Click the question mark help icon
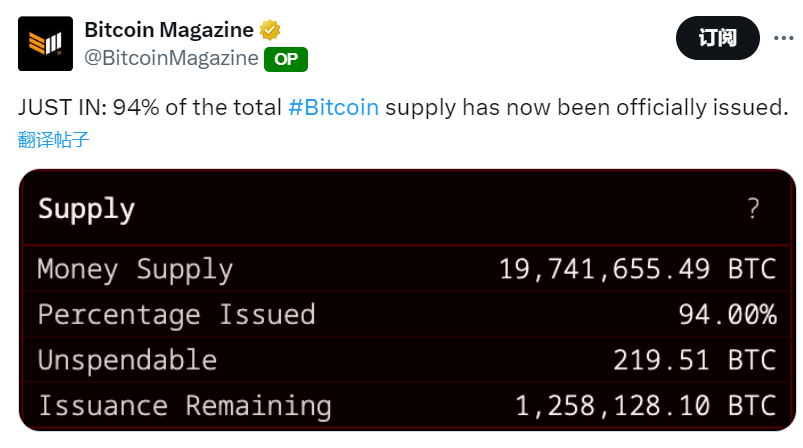 click(753, 209)
